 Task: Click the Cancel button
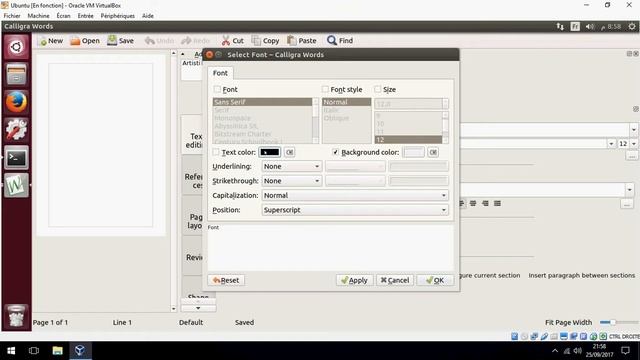(x=395, y=280)
